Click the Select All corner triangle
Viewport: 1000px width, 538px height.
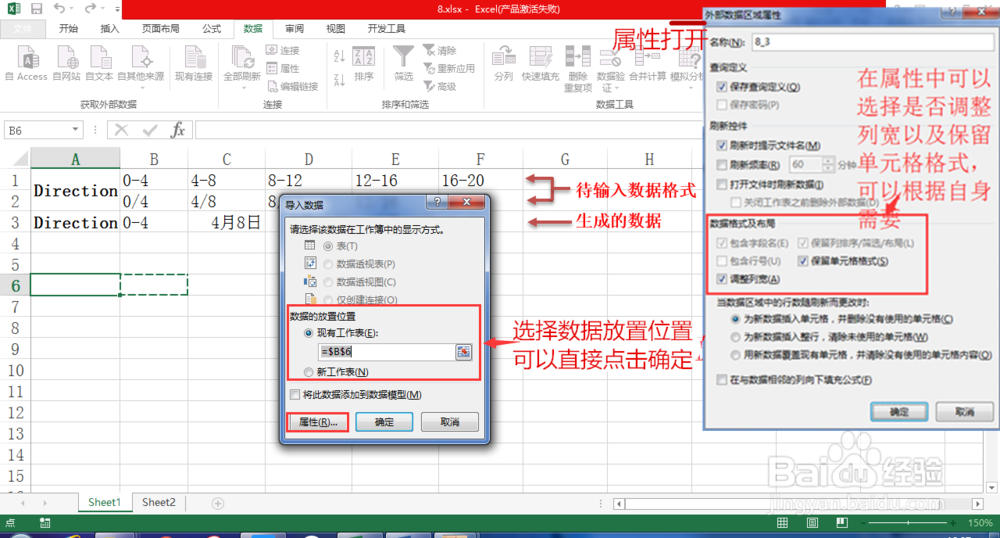click(20, 158)
